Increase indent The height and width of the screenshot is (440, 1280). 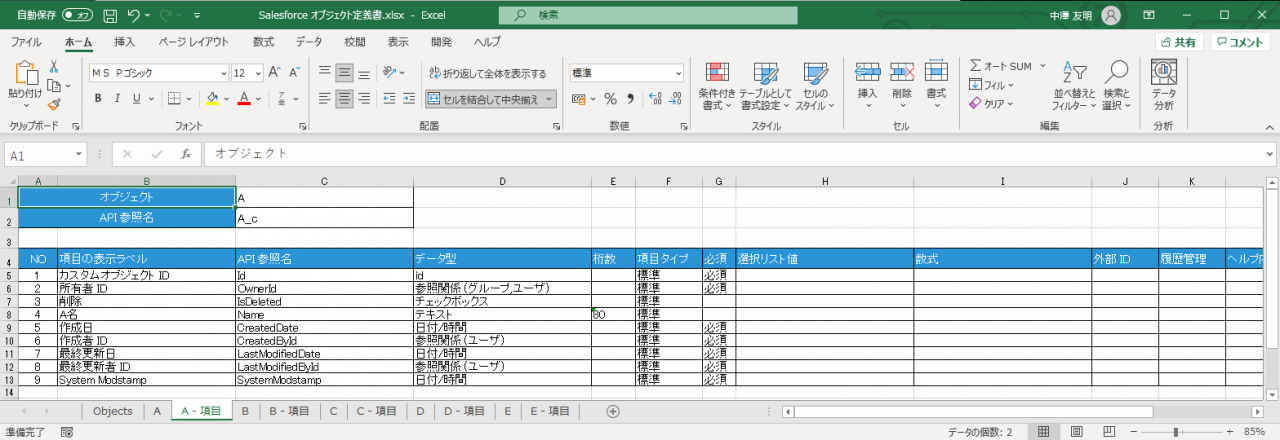point(408,98)
